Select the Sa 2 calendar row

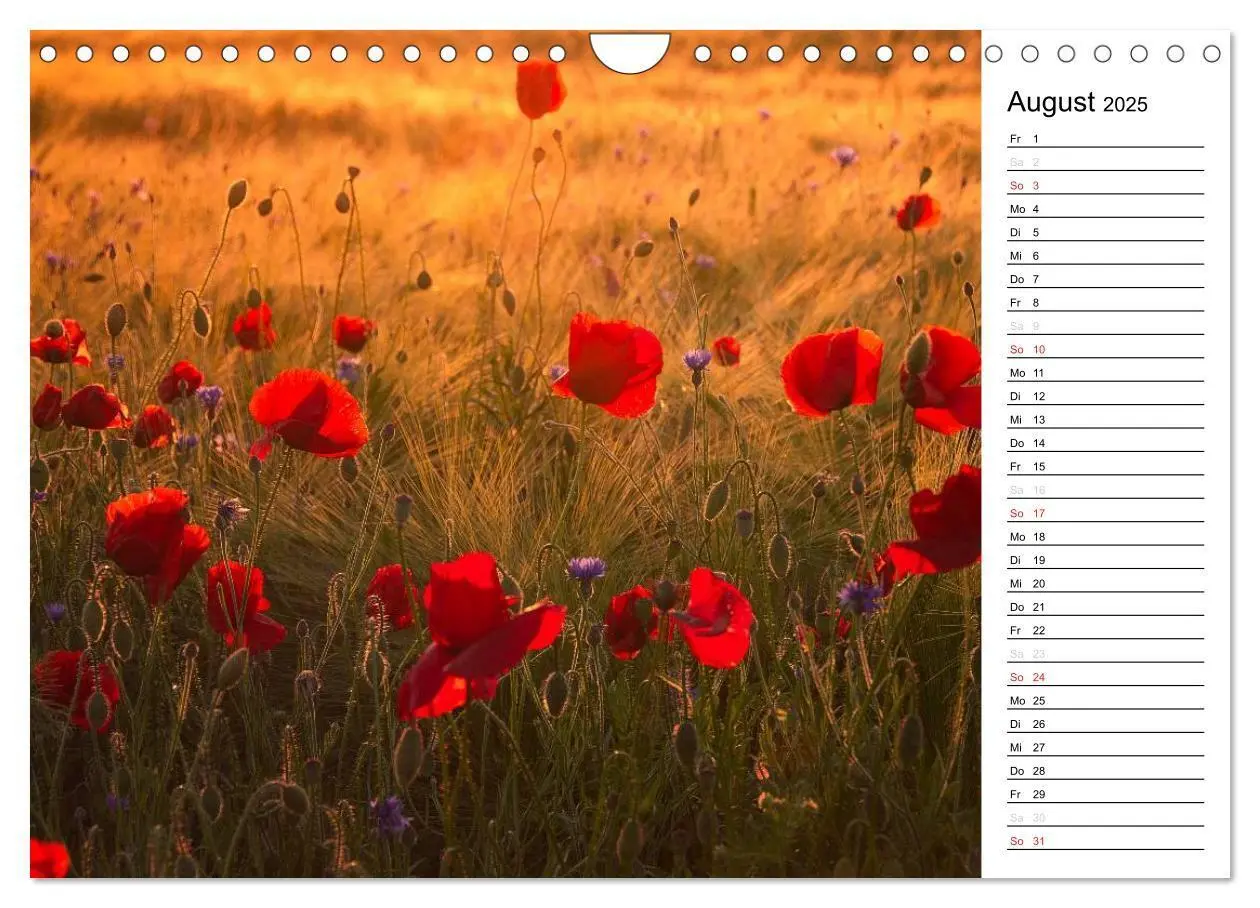coord(1105,160)
